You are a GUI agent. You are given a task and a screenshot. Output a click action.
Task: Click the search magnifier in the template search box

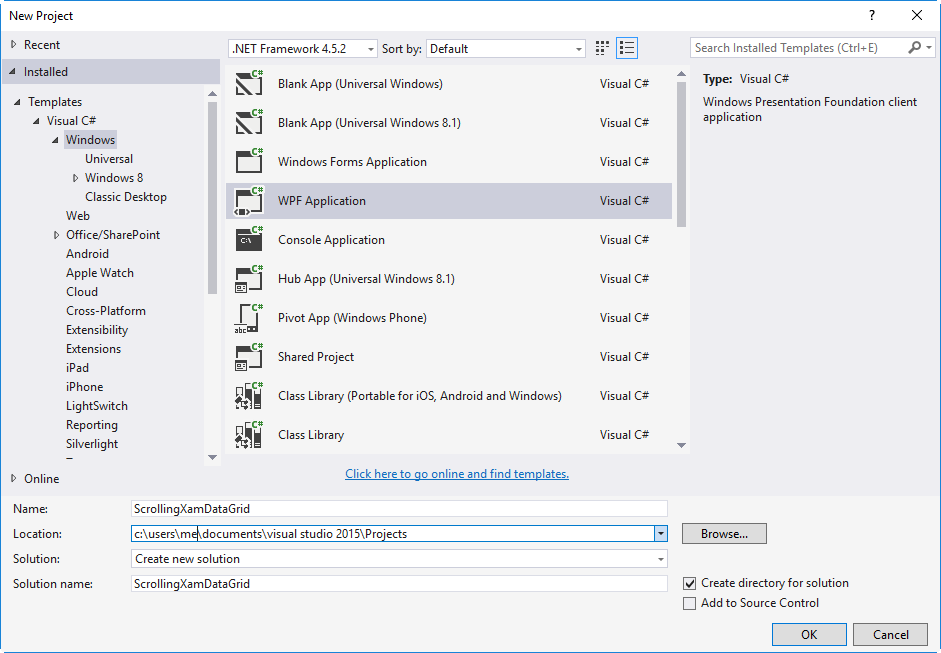pos(915,47)
